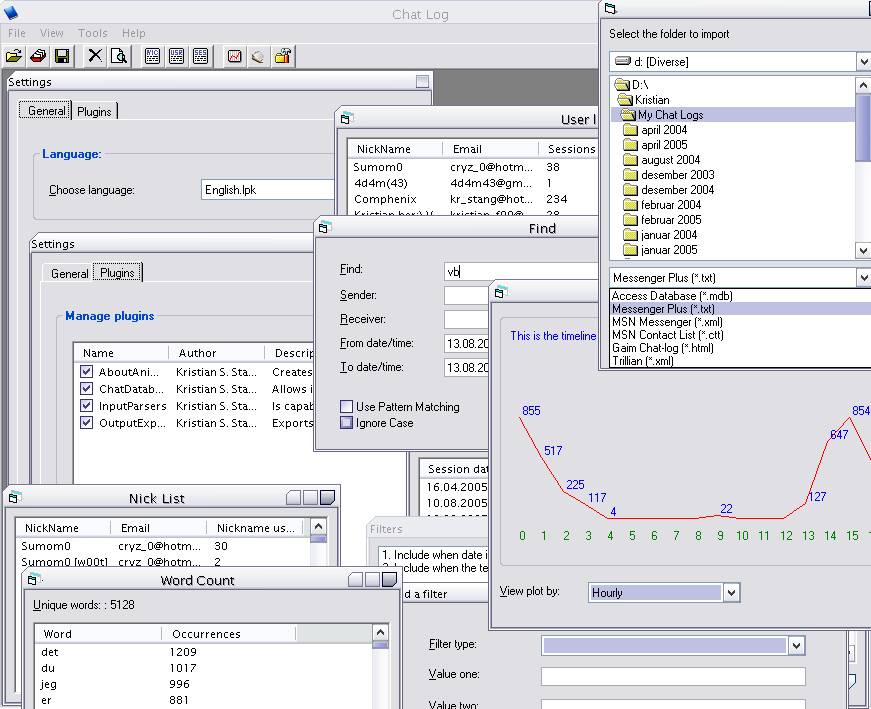
Task: Select the august 2004 folder
Action: (x=670, y=160)
